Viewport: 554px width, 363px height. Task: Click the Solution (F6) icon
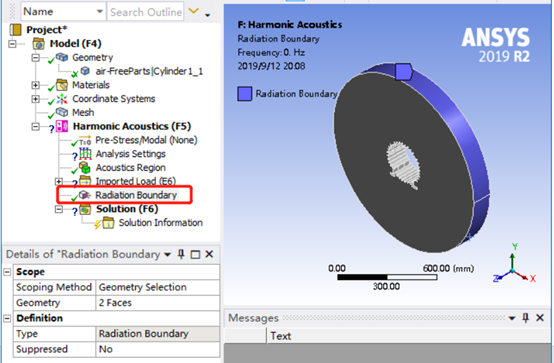tap(85, 209)
